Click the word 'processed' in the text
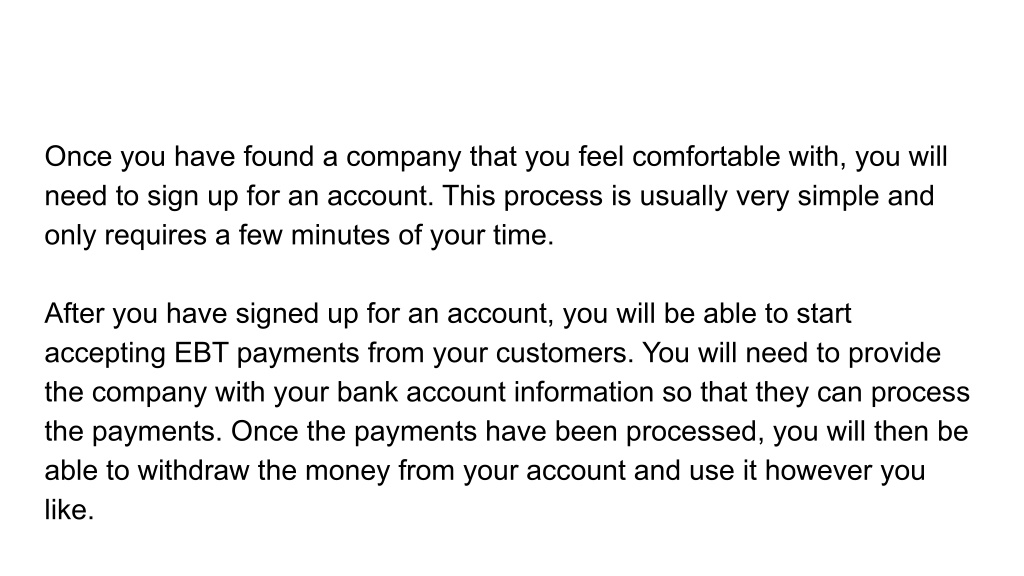 pyautogui.click(x=695, y=432)
